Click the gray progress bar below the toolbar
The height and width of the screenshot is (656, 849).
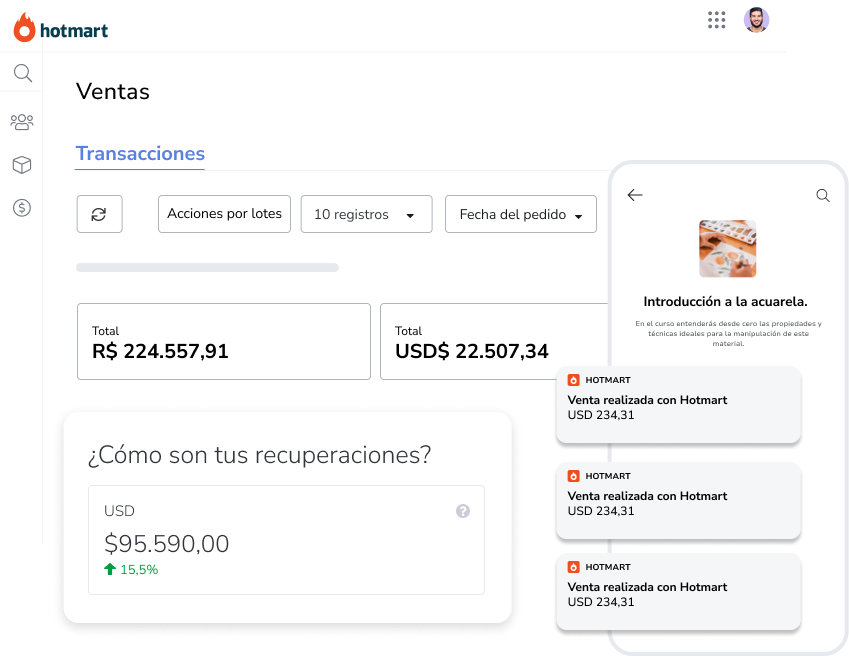click(207, 267)
